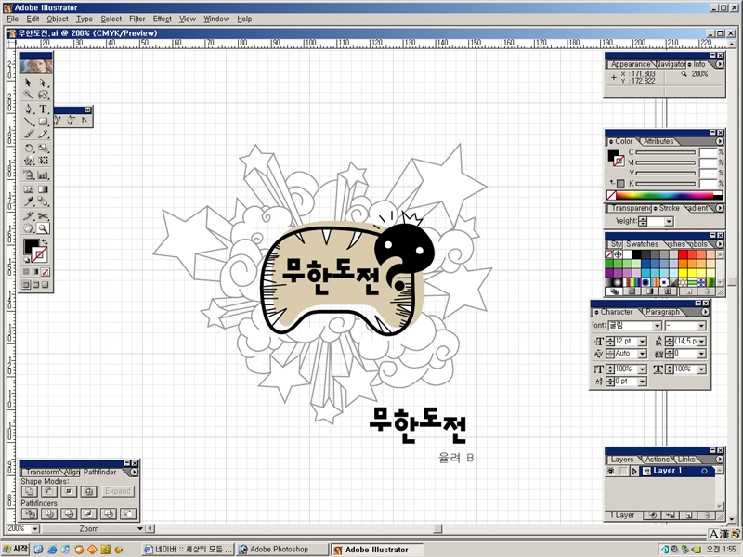Open the font size 12 pt dropdown
Image resolution: width=743 pixels, height=557 pixels.
[642, 341]
